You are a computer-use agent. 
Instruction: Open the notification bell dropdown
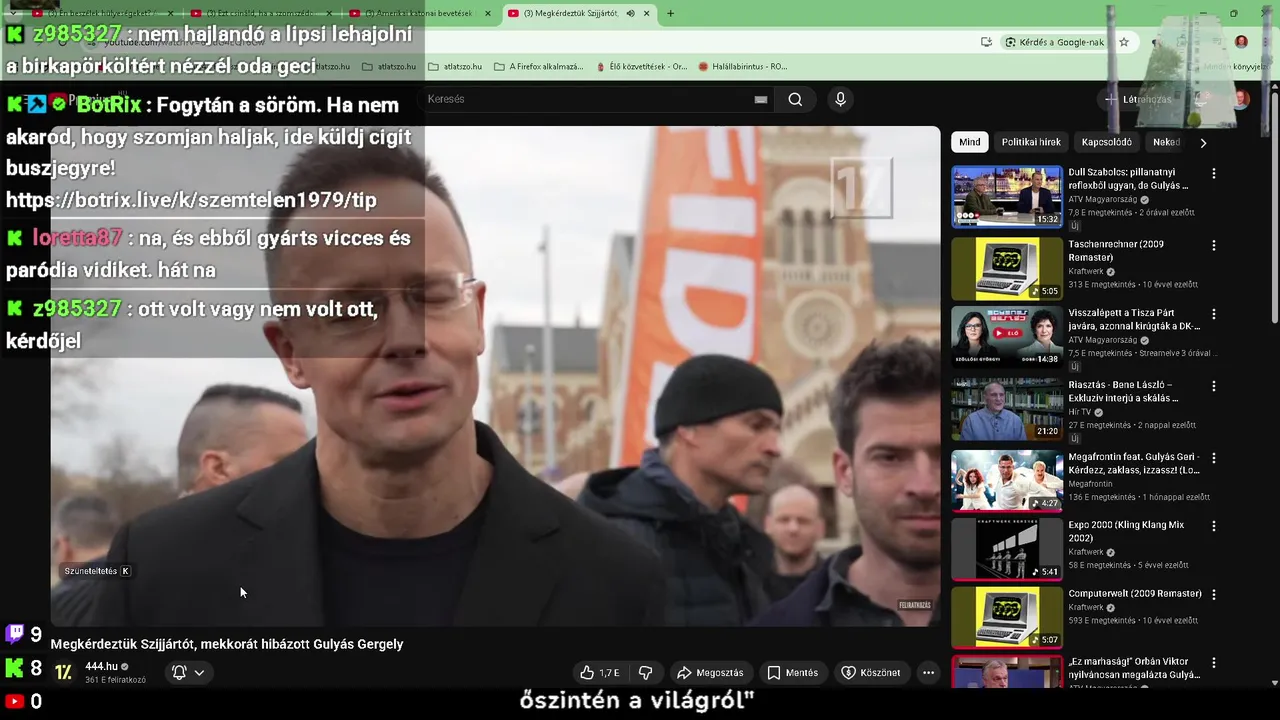[x=188, y=672]
